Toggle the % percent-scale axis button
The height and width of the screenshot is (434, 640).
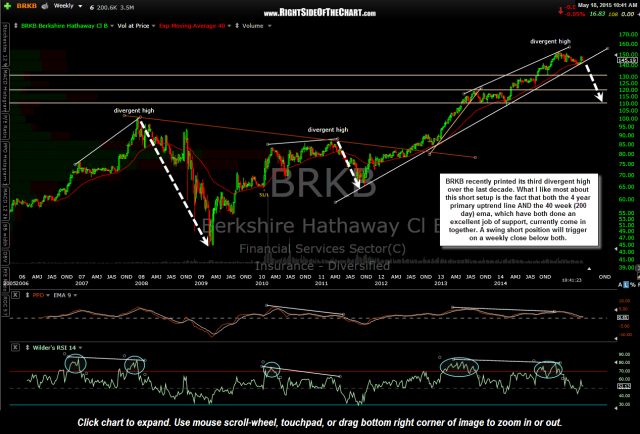[633, 285]
